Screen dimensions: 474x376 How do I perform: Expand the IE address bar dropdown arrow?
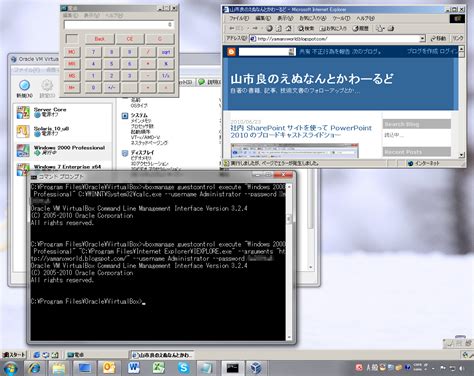pyautogui.click(x=422, y=39)
